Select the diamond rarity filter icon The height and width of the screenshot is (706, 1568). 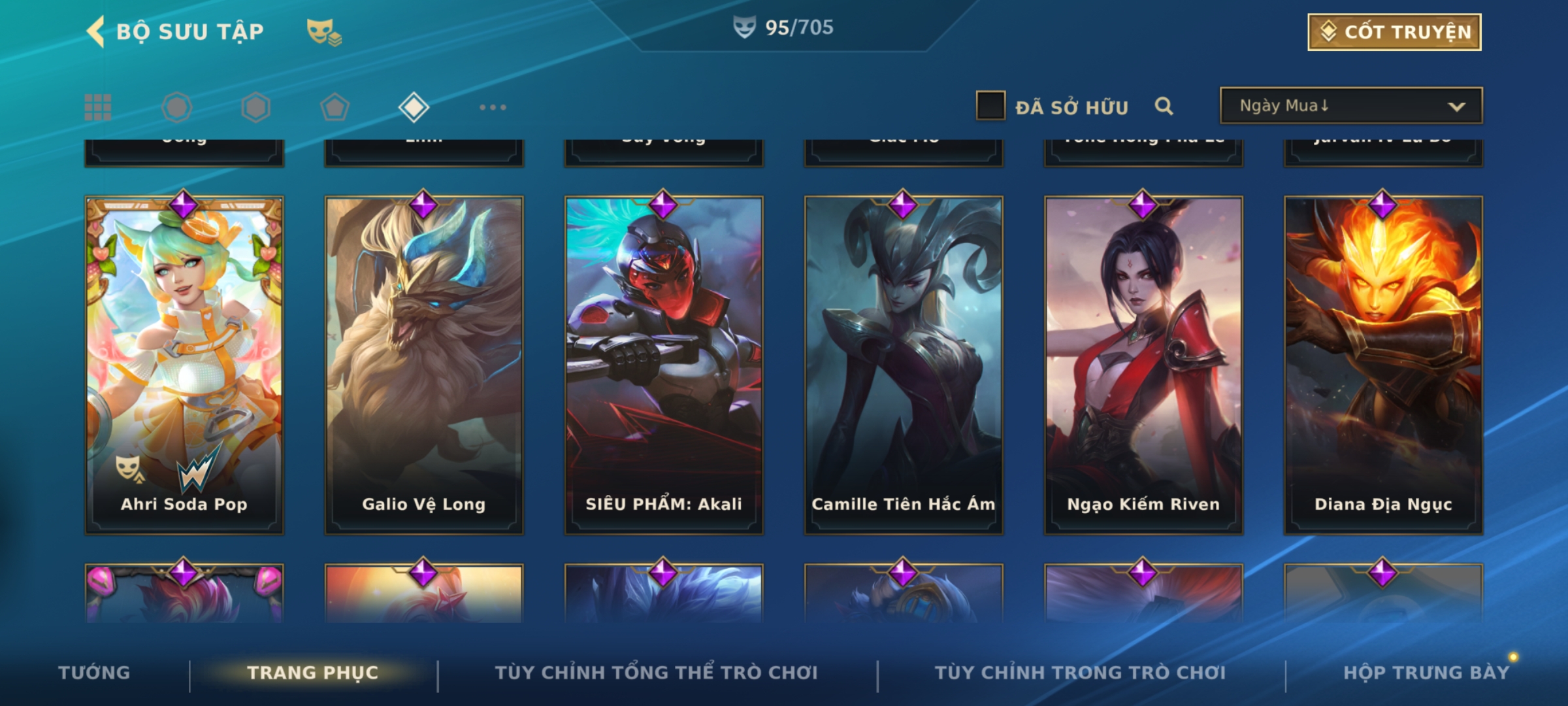click(x=414, y=107)
